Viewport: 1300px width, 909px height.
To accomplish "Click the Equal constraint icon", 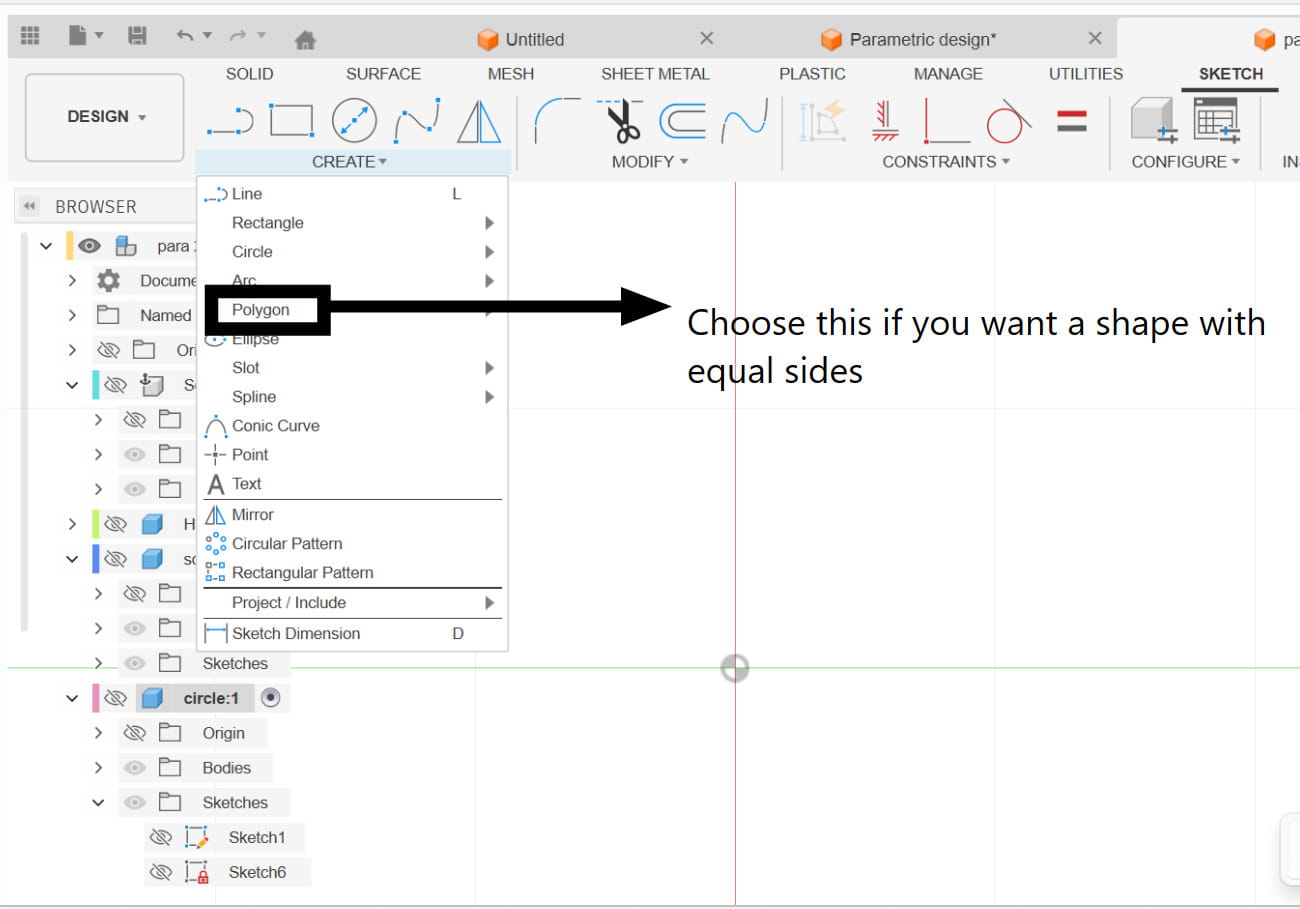I will click(x=1072, y=121).
